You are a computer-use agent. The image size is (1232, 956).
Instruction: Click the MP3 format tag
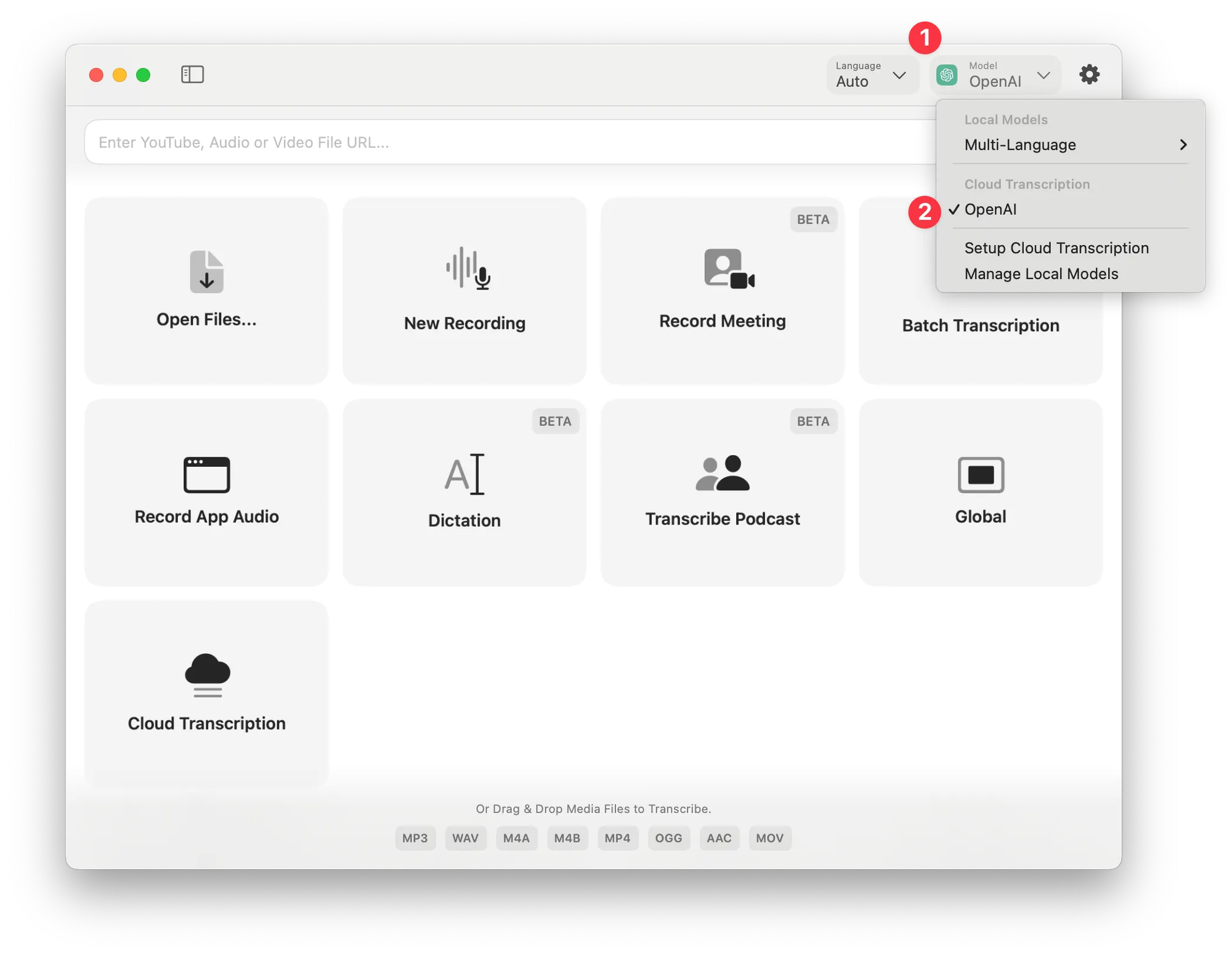(415, 838)
